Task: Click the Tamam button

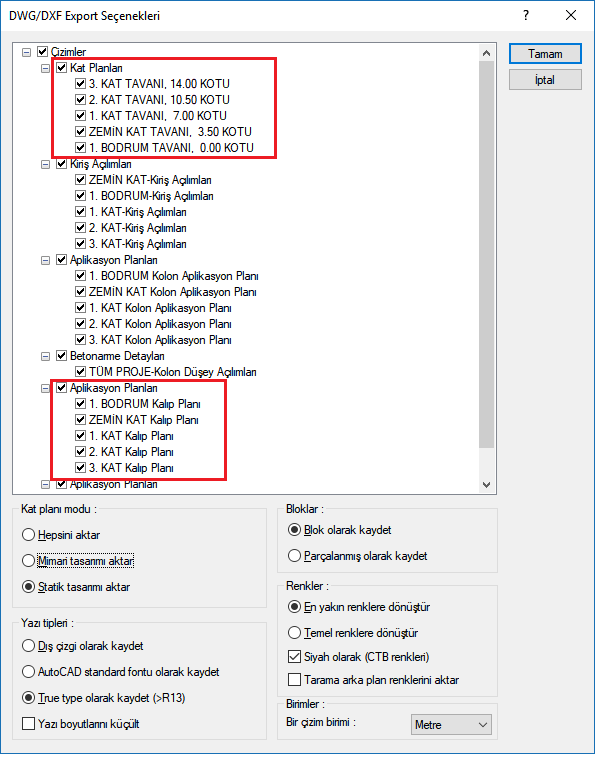Action: 545,54
